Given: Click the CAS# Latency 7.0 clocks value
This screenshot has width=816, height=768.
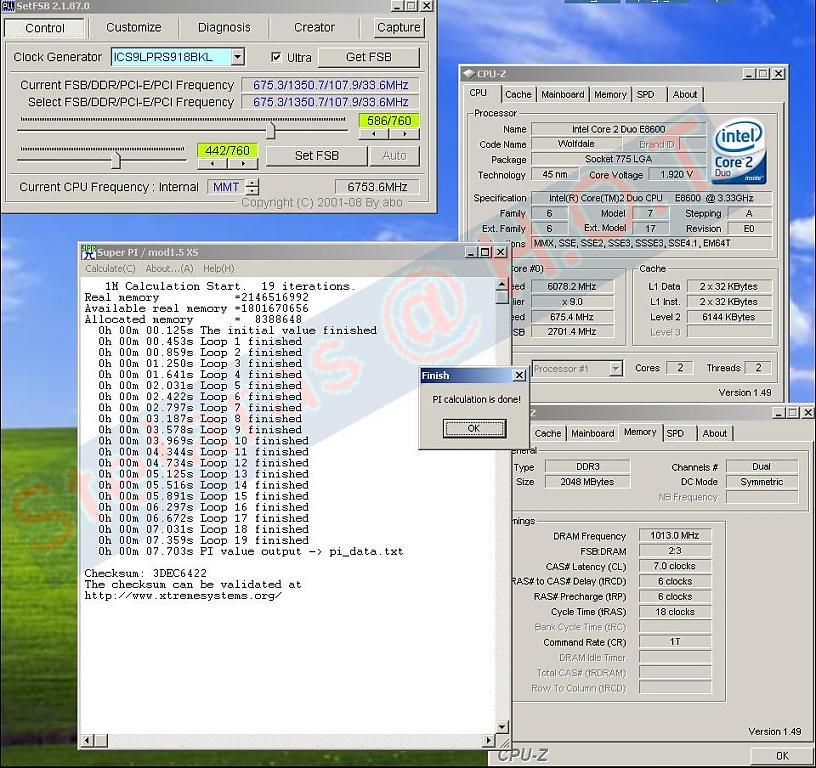Looking at the screenshot, I should (674, 566).
